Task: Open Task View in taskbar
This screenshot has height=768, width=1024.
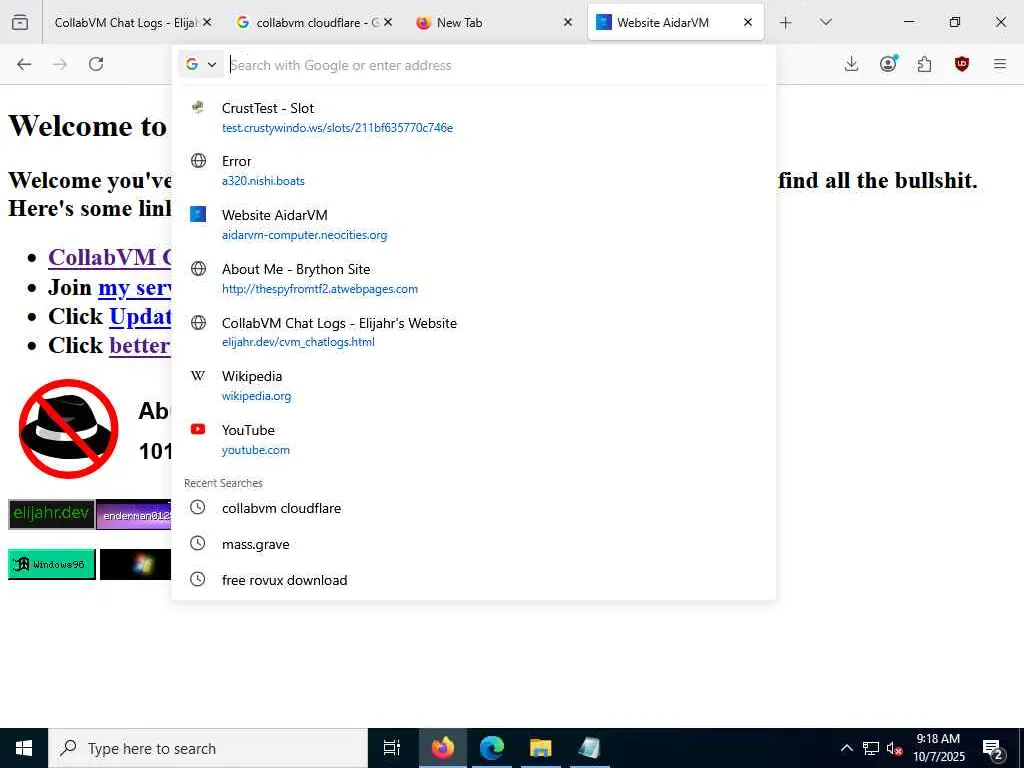Action: coord(392,748)
